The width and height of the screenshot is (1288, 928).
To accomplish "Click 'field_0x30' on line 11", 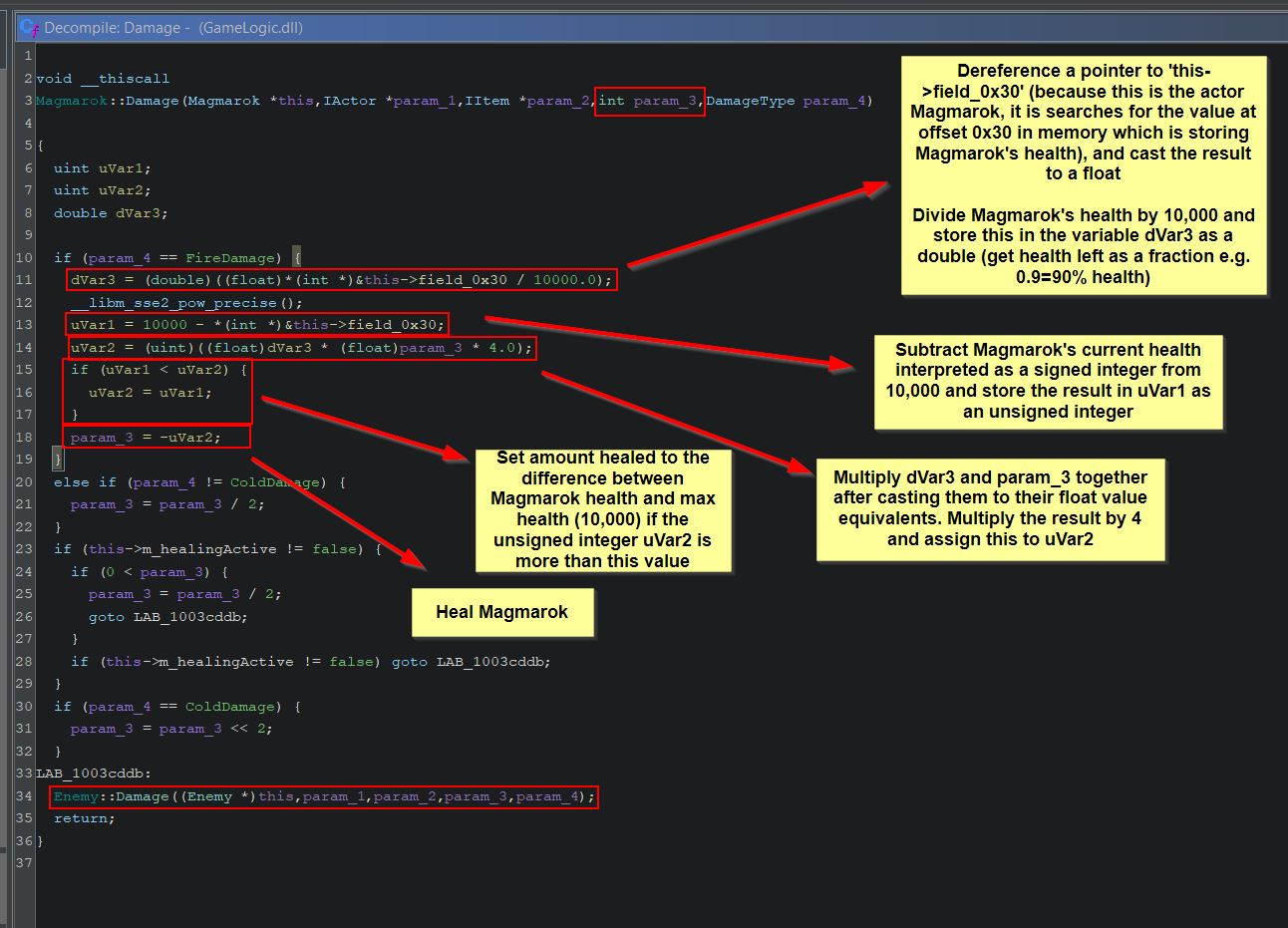I will click(462, 280).
